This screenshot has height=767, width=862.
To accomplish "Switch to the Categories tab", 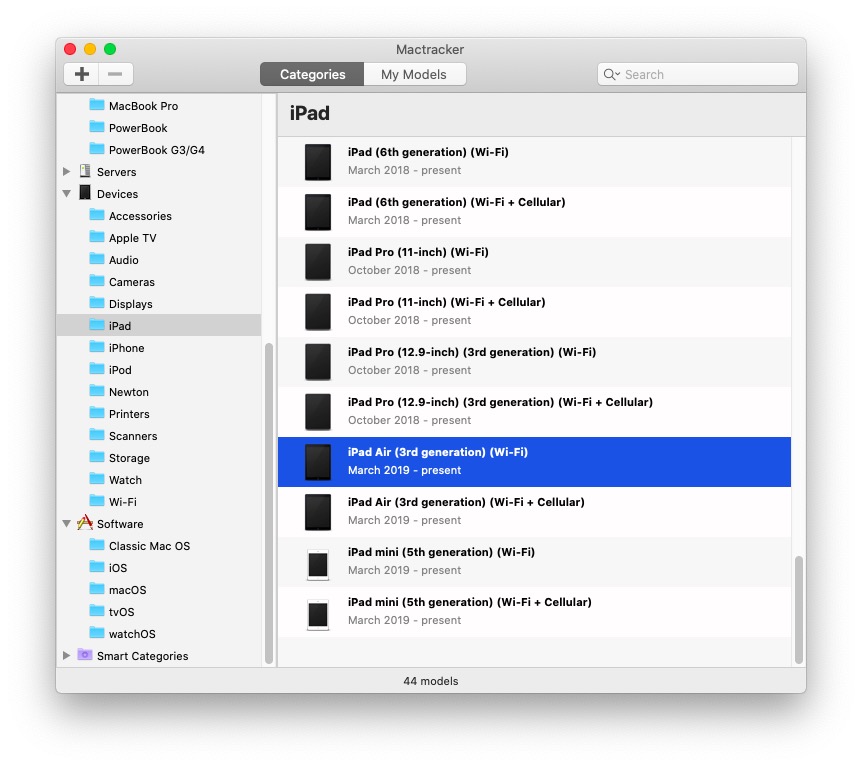I will coord(312,74).
